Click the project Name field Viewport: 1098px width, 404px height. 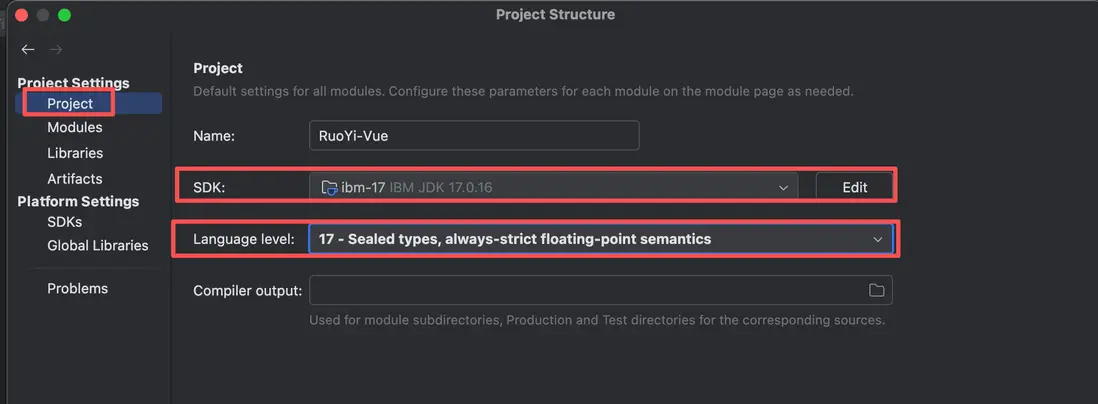pos(473,135)
